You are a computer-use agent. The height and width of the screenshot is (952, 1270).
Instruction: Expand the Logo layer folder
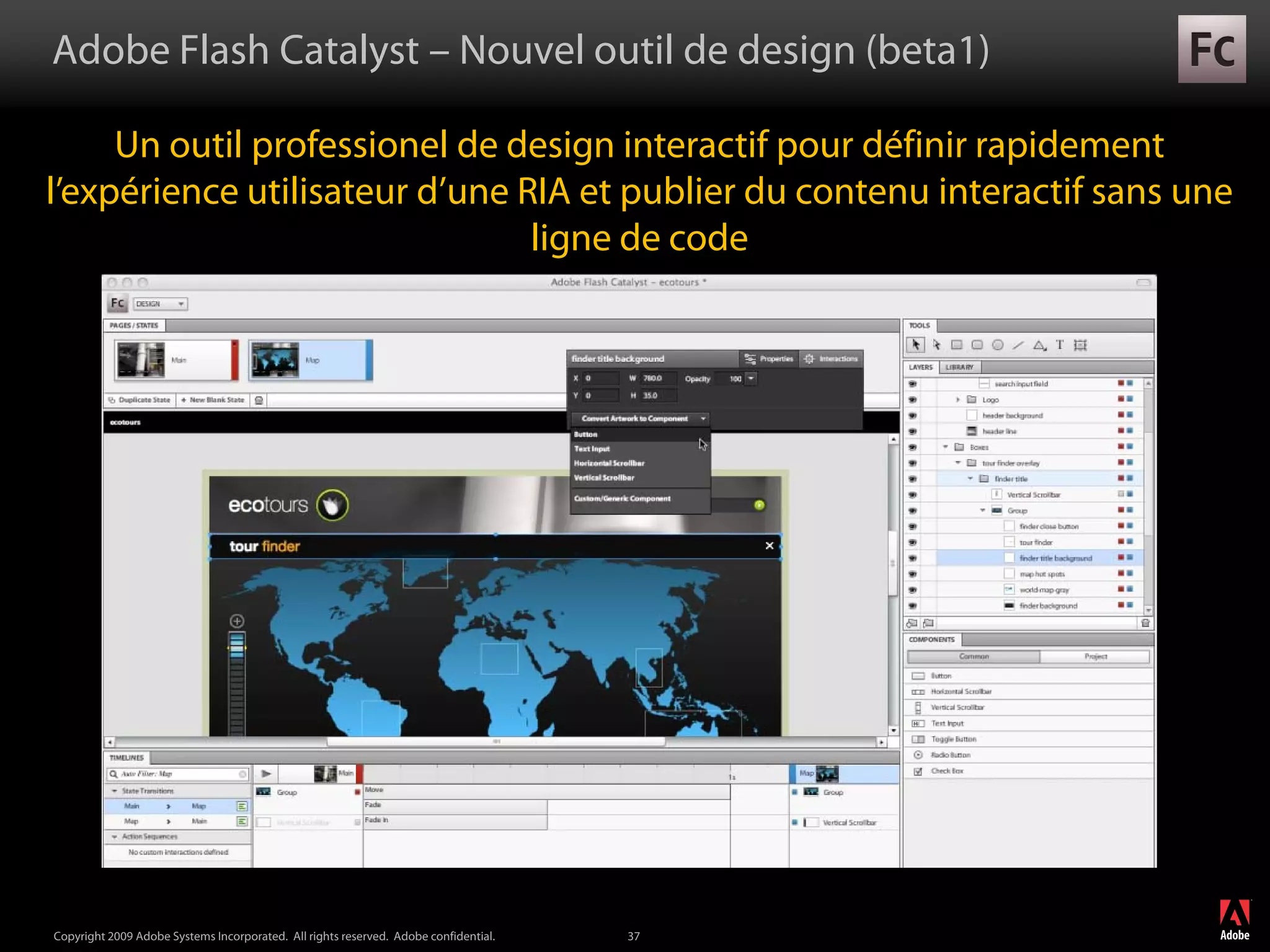click(x=957, y=400)
